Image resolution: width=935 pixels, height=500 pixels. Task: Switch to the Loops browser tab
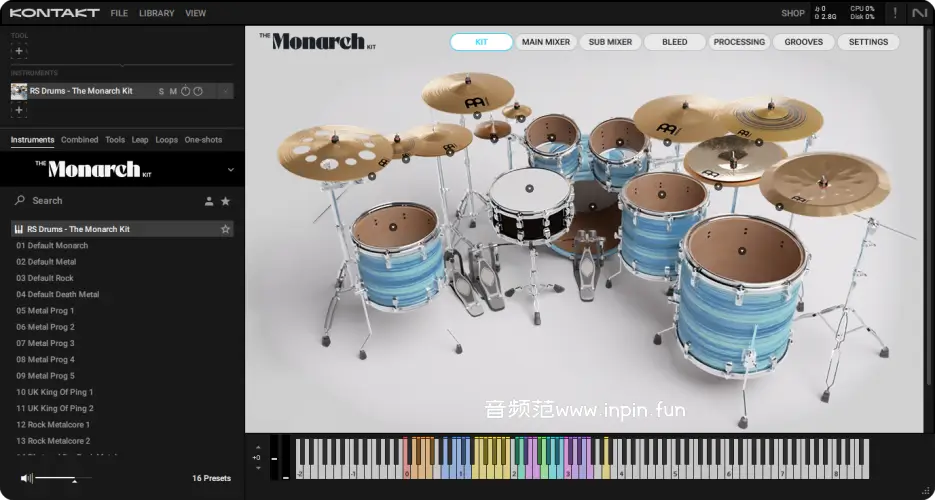[x=166, y=139]
